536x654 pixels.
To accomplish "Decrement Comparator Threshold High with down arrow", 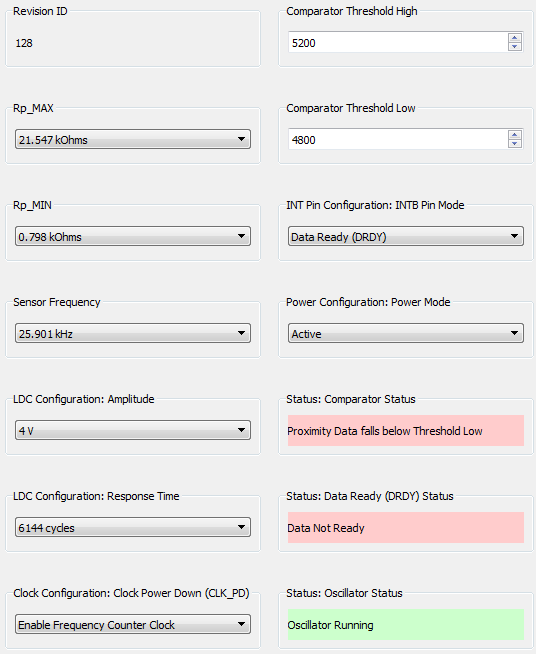I will point(514,46).
